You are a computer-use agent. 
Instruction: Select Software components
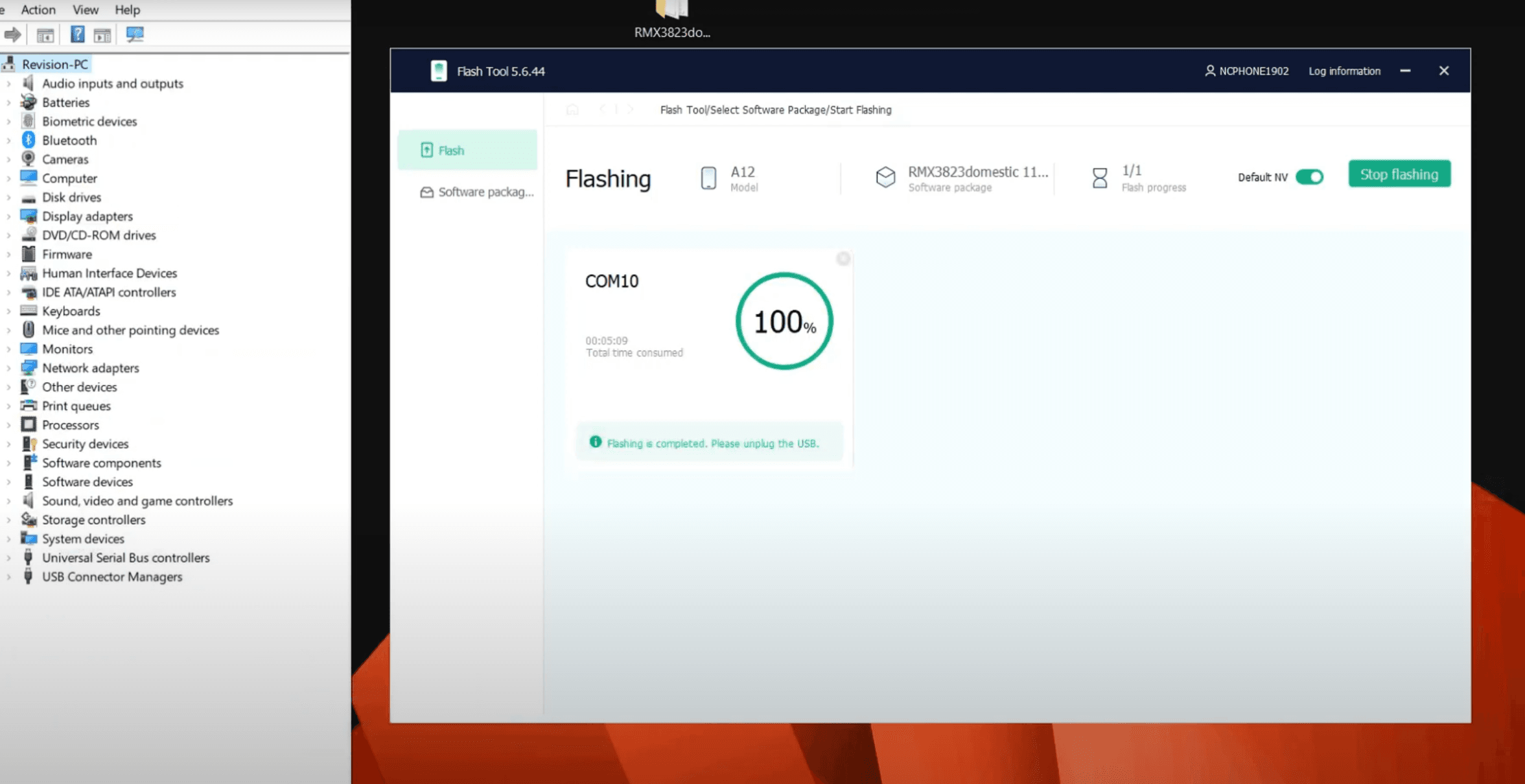tap(102, 463)
